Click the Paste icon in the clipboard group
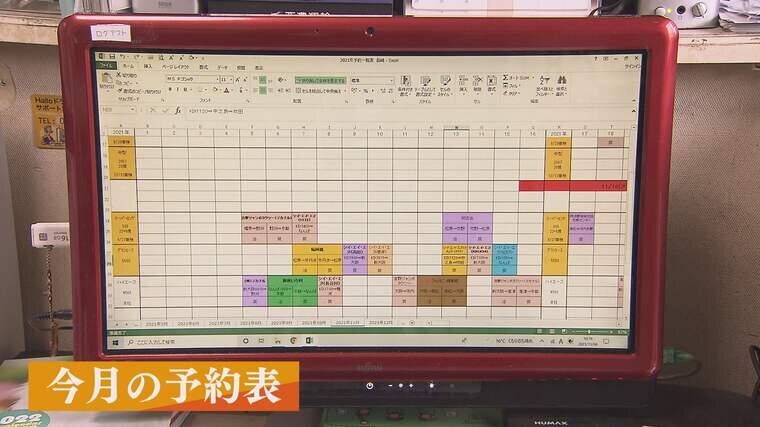The height and width of the screenshot is (427, 760). coord(107,79)
